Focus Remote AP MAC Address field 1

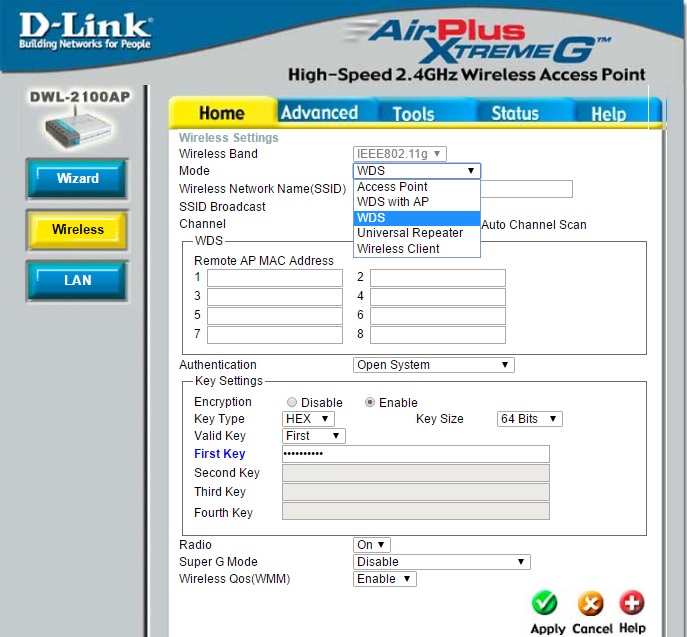(x=275, y=278)
